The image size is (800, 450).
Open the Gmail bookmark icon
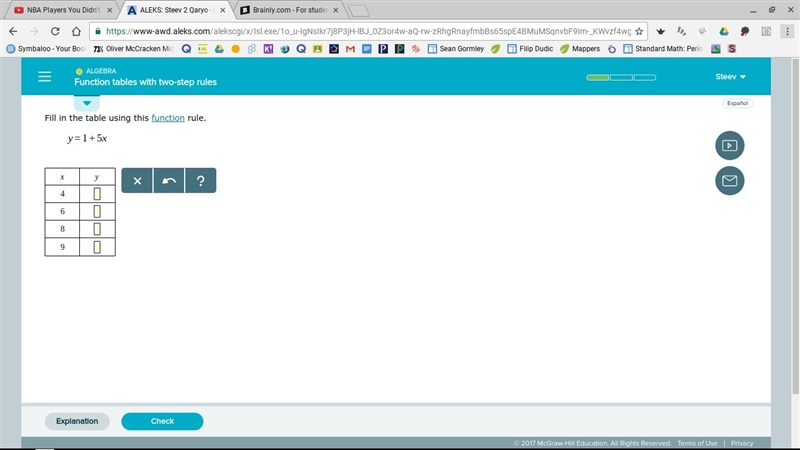coord(350,49)
